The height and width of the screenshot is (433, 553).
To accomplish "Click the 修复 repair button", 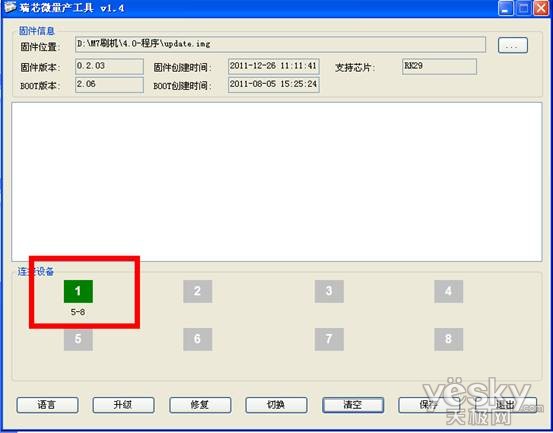I will 200,405.
